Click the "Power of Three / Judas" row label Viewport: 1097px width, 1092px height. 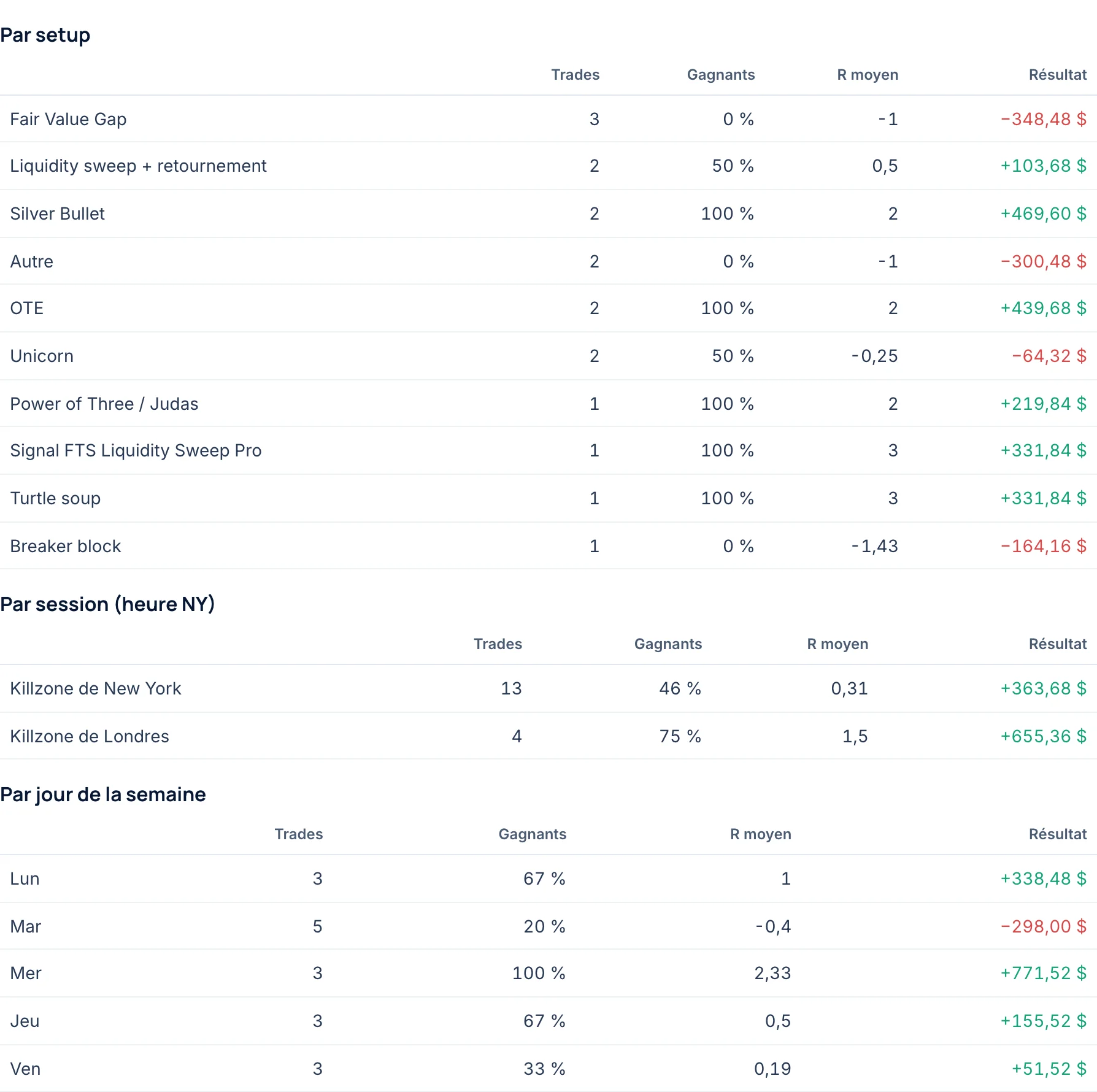(x=104, y=404)
